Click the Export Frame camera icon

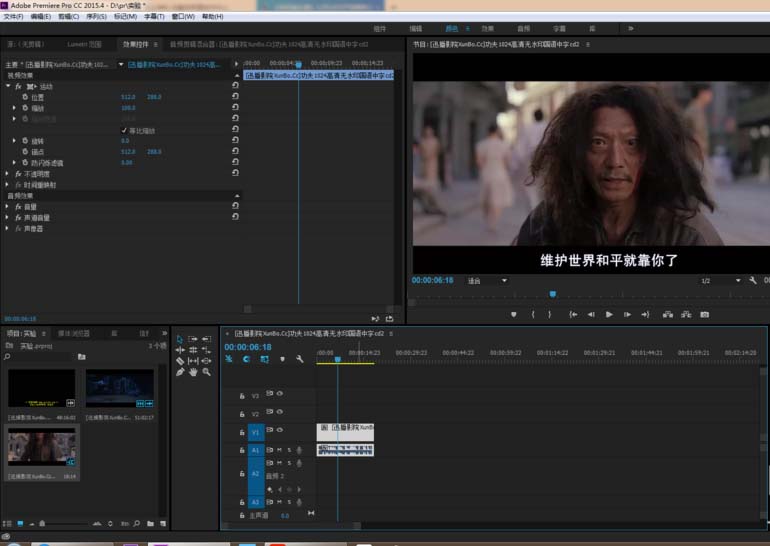704,314
